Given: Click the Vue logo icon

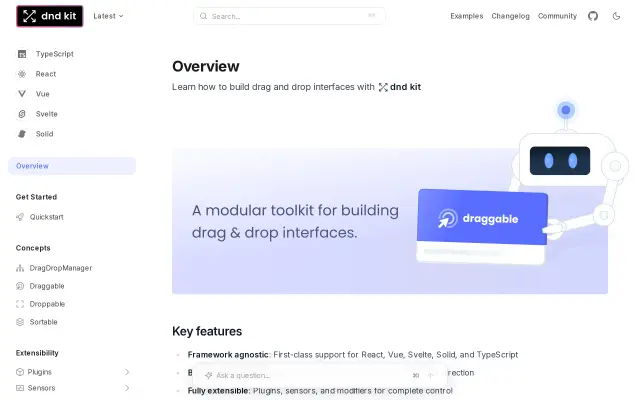Looking at the screenshot, I should (22, 94).
